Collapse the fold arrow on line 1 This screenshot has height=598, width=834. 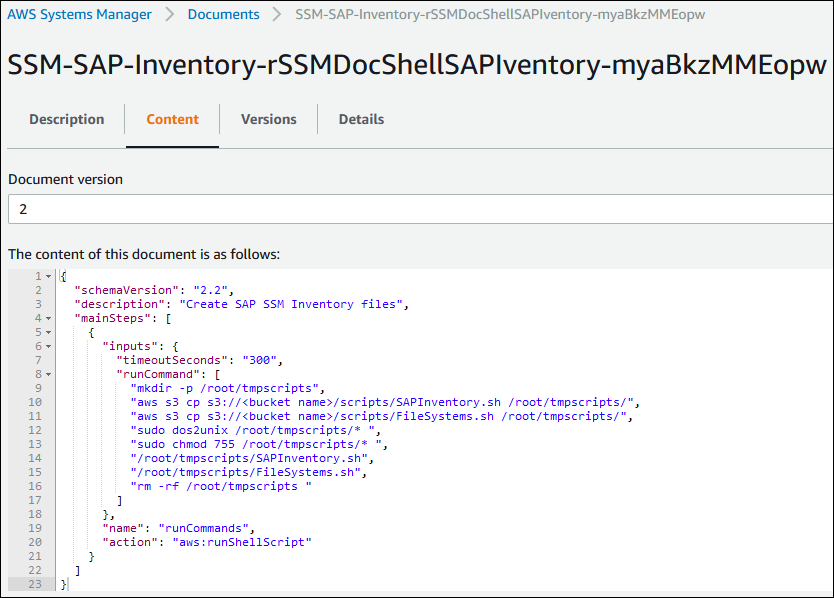pyautogui.click(x=48, y=276)
